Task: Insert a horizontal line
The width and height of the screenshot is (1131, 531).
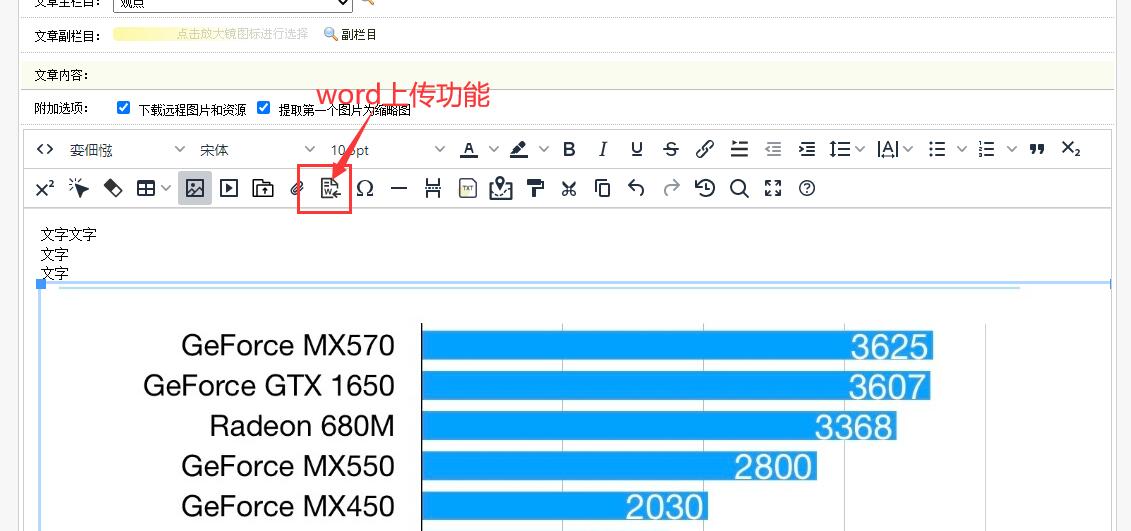Action: 399,188
